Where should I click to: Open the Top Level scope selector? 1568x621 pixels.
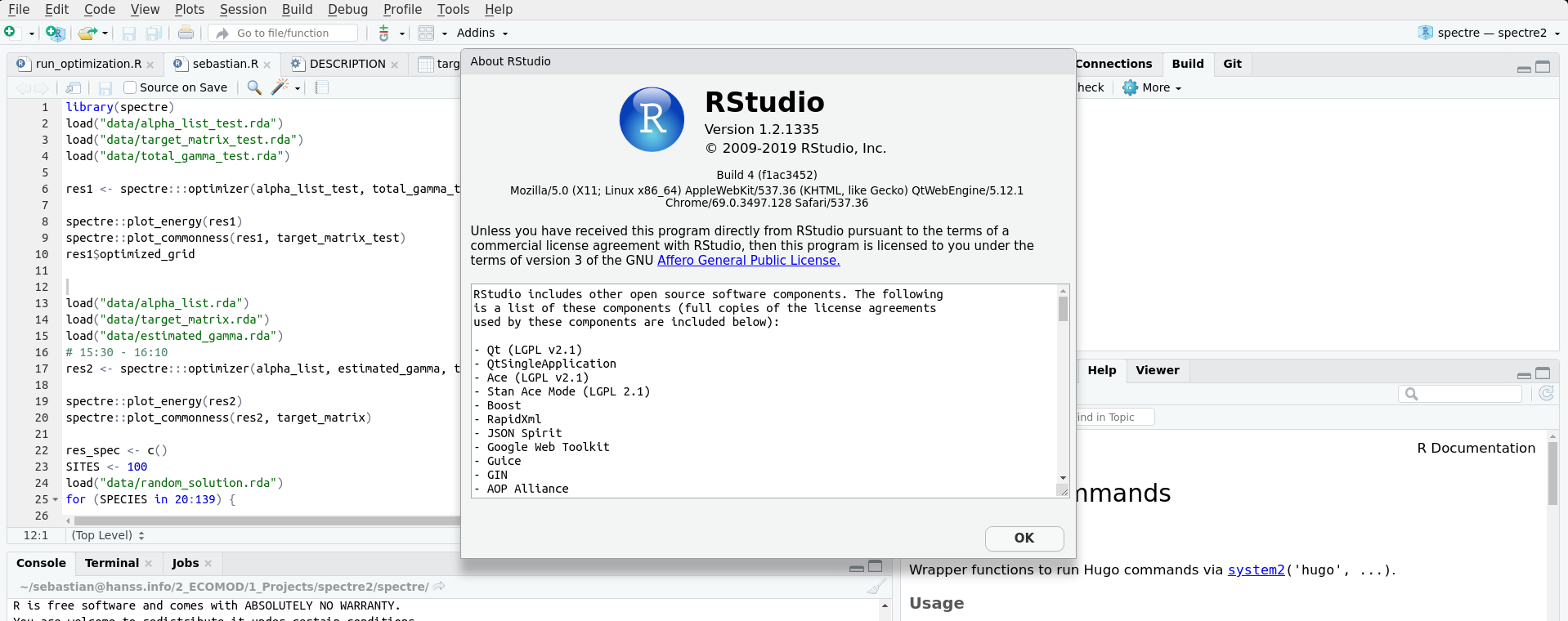[108, 535]
